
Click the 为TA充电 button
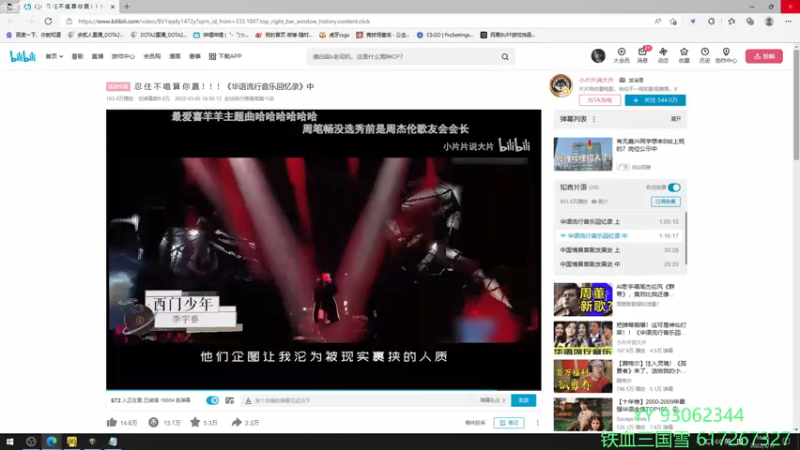coord(599,100)
